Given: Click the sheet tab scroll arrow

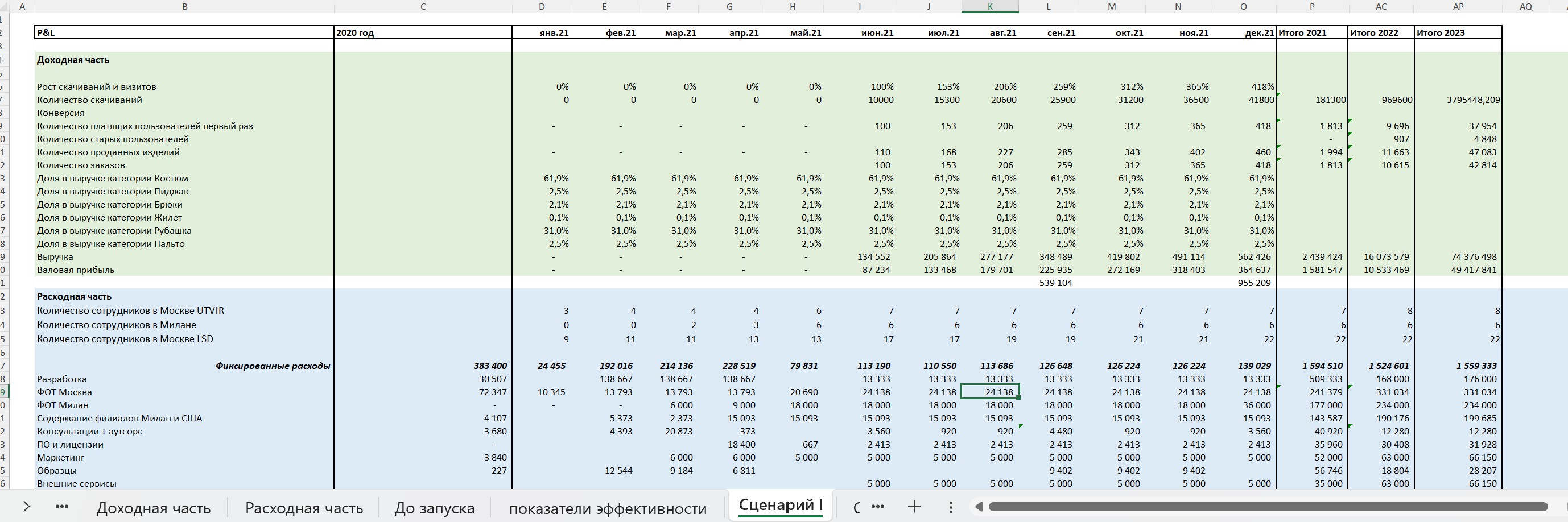Looking at the screenshot, I should (x=26, y=506).
